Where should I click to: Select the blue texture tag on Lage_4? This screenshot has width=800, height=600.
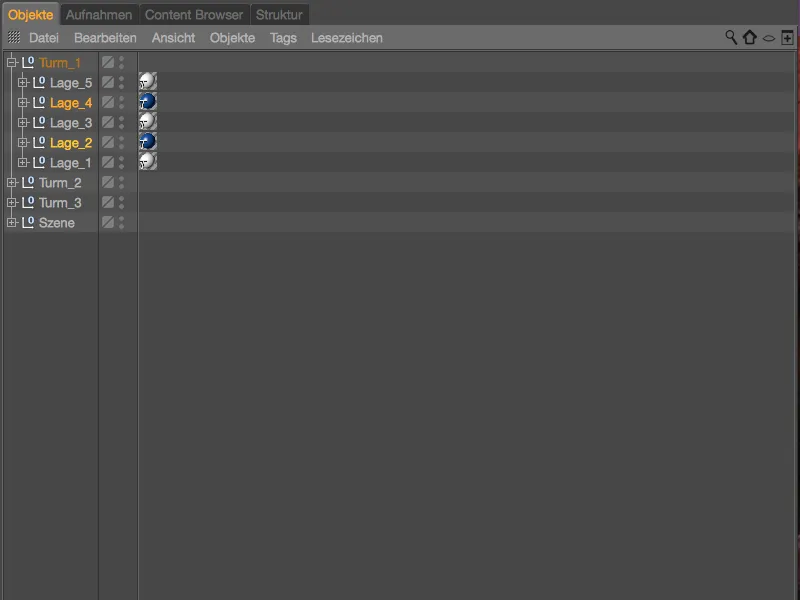pos(147,102)
